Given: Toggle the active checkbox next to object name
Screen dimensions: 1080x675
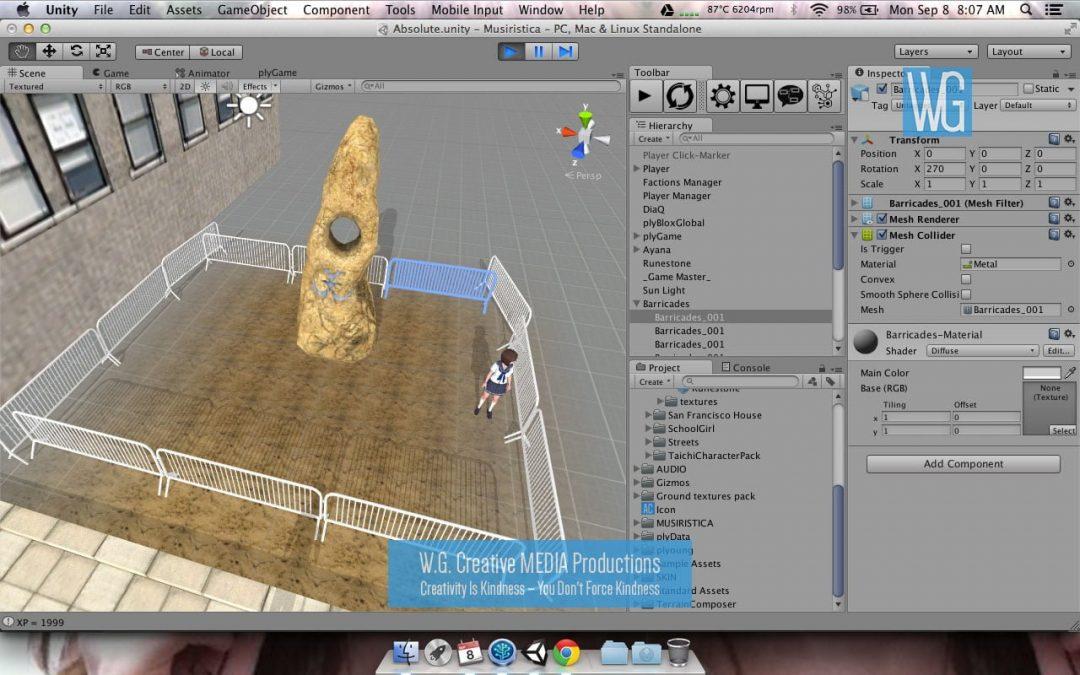Looking at the screenshot, I should (x=882, y=88).
